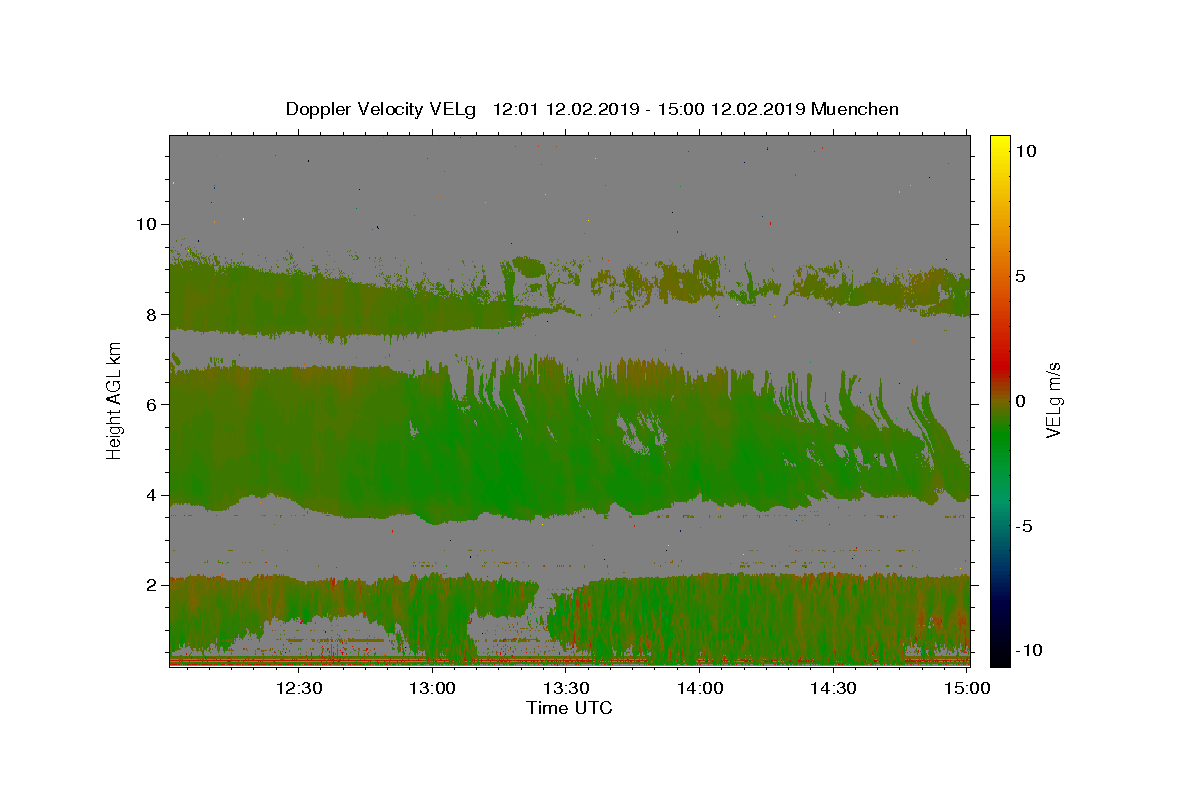
Task: Click the 12:30 time axis label
Action: point(299,688)
